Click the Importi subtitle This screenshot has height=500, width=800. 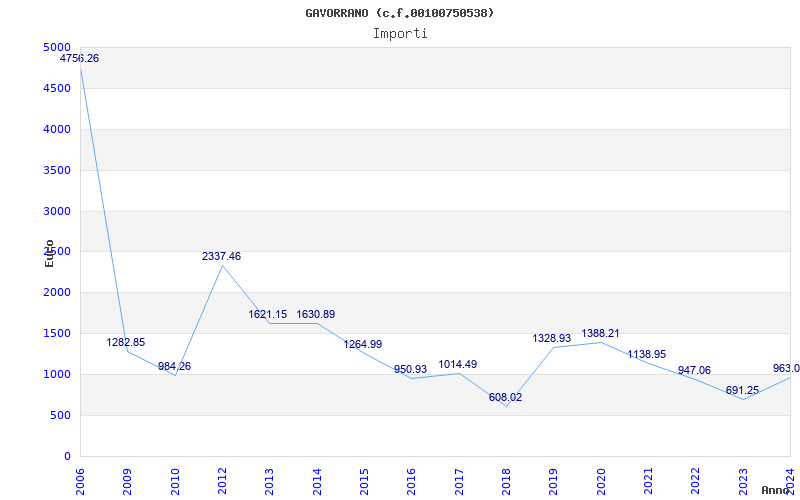click(x=400, y=34)
